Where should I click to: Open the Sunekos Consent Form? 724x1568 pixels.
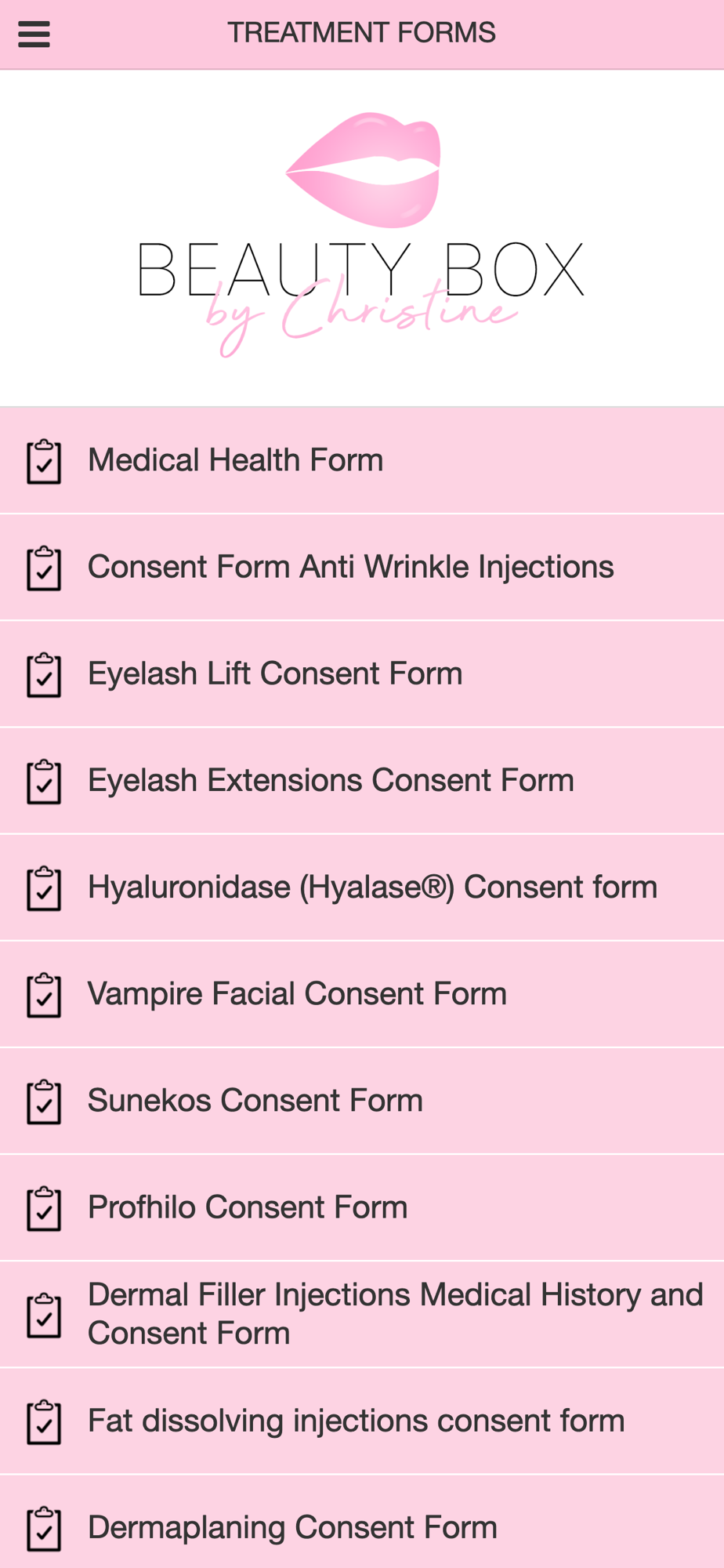click(x=255, y=1100)
